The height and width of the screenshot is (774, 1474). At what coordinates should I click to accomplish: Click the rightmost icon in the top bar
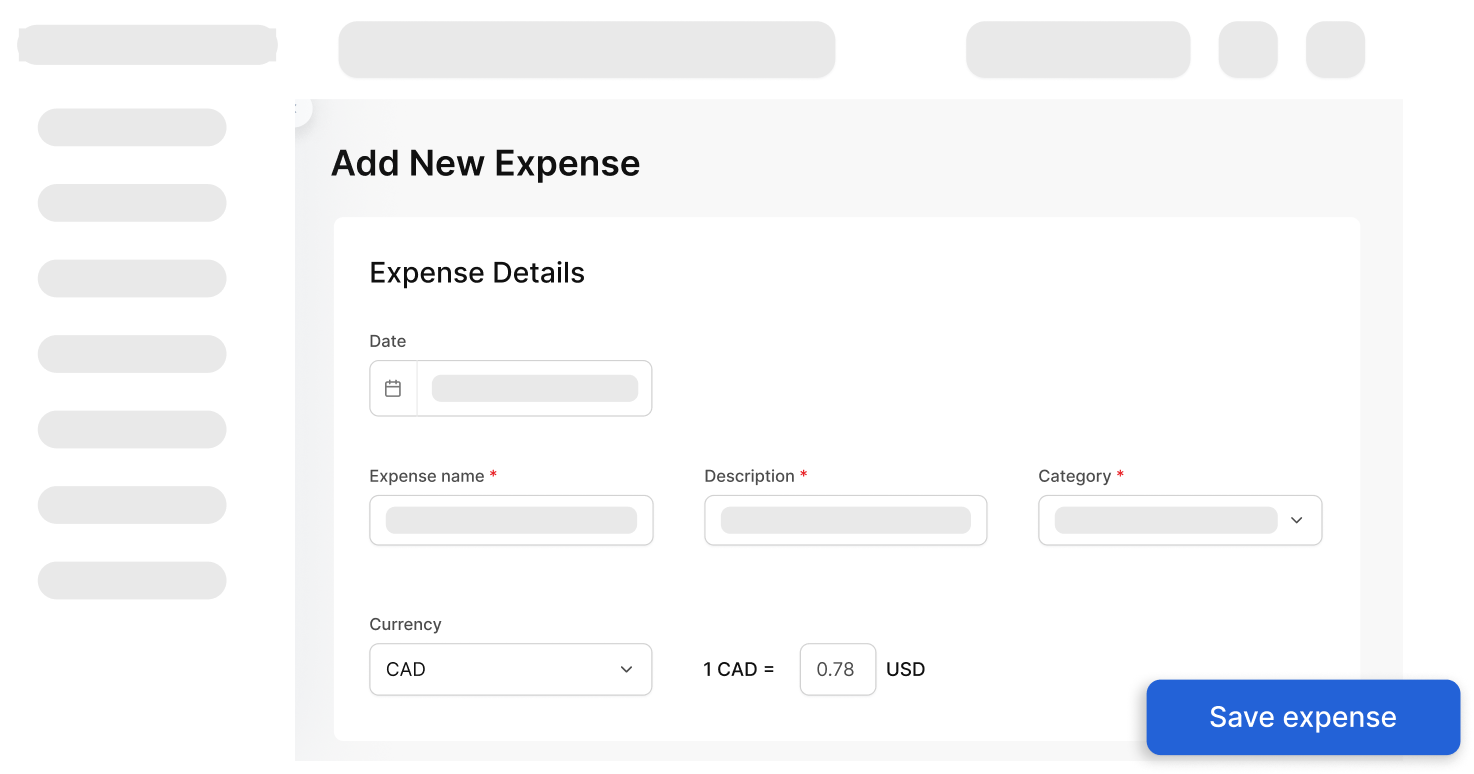point(1334,48)
